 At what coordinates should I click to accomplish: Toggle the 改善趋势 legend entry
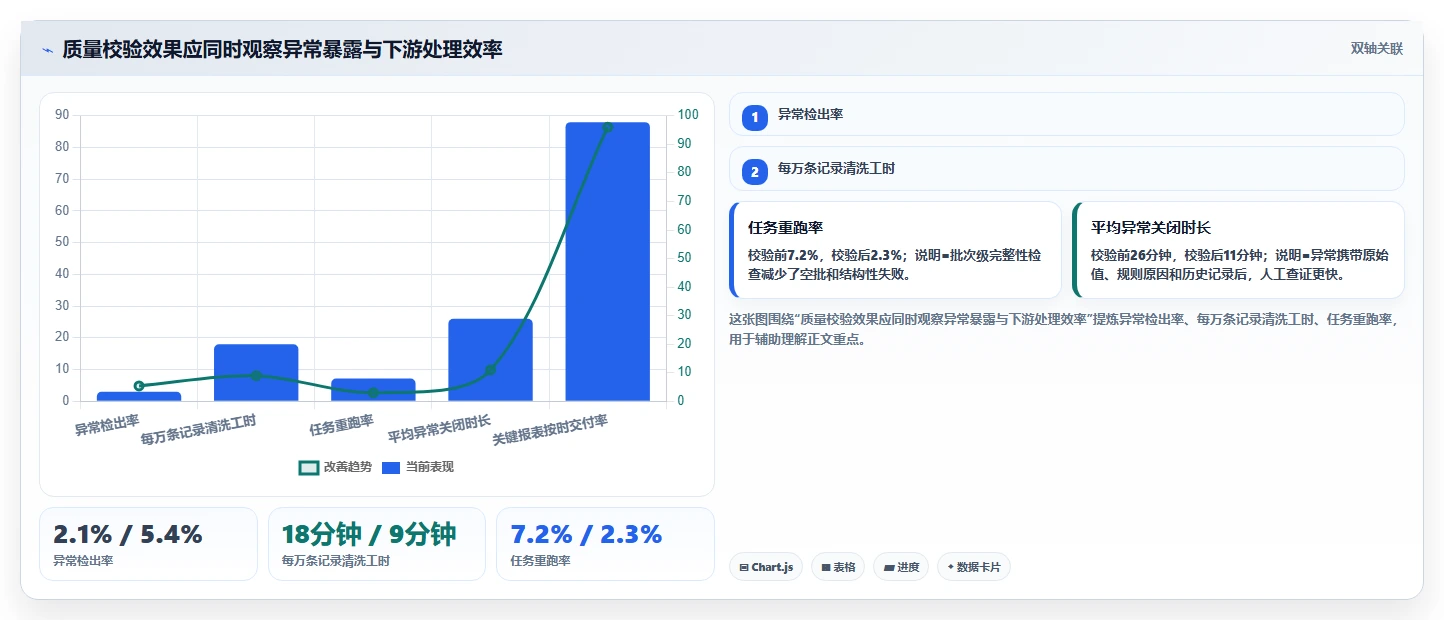click(x=335, y=467)
